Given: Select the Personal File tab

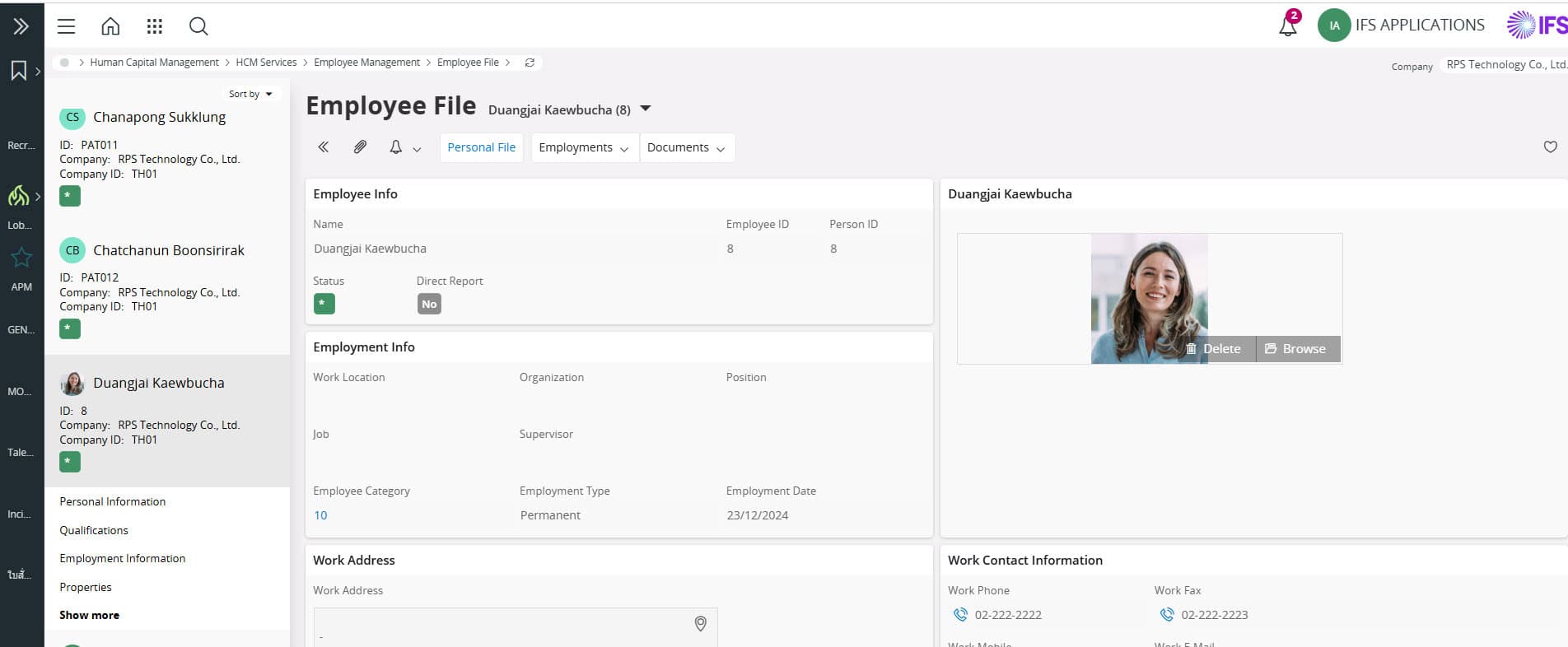Looking at the screenshot, I should pos(481,147).
